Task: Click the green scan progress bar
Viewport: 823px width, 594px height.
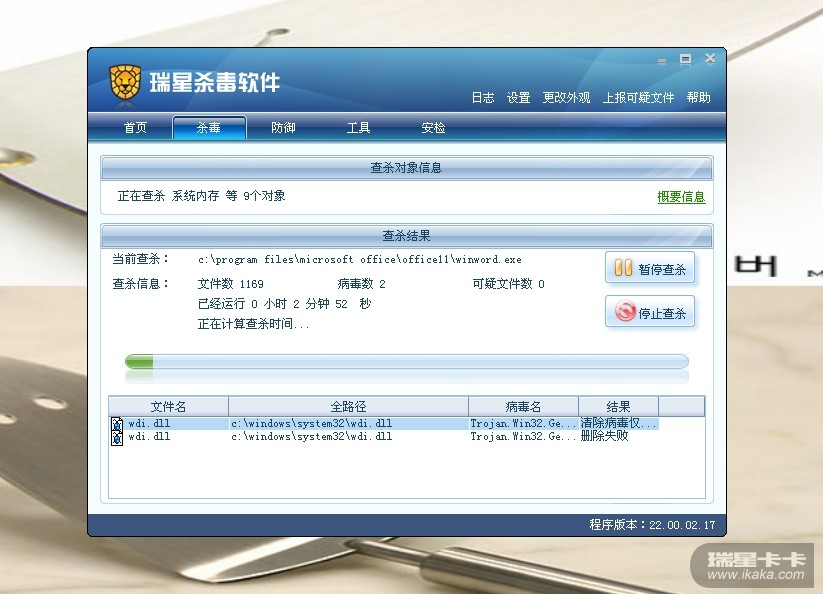Action: (x=406, y=362)
